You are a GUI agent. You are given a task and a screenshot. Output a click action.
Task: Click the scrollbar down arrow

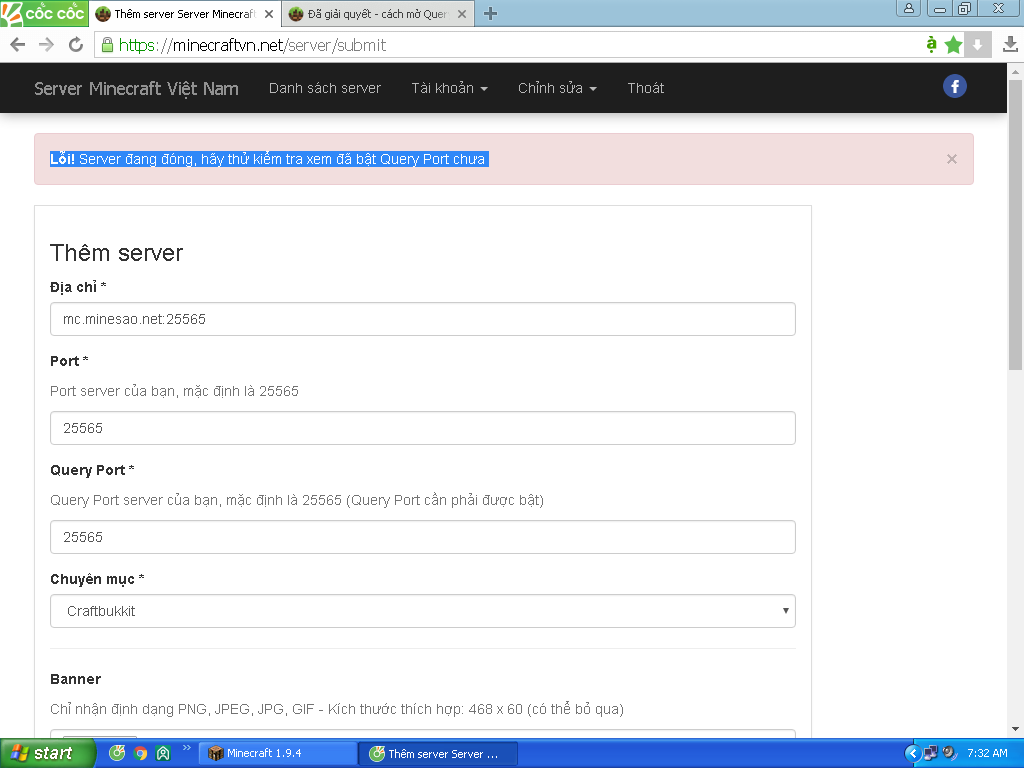coord(1016,729)
